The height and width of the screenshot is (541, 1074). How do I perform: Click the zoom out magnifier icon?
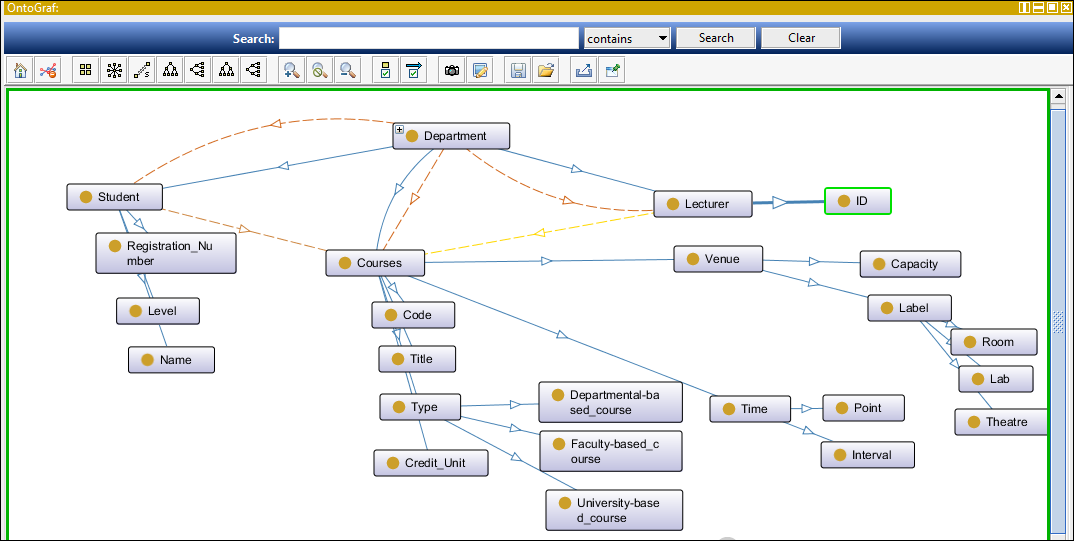point(348,70)
